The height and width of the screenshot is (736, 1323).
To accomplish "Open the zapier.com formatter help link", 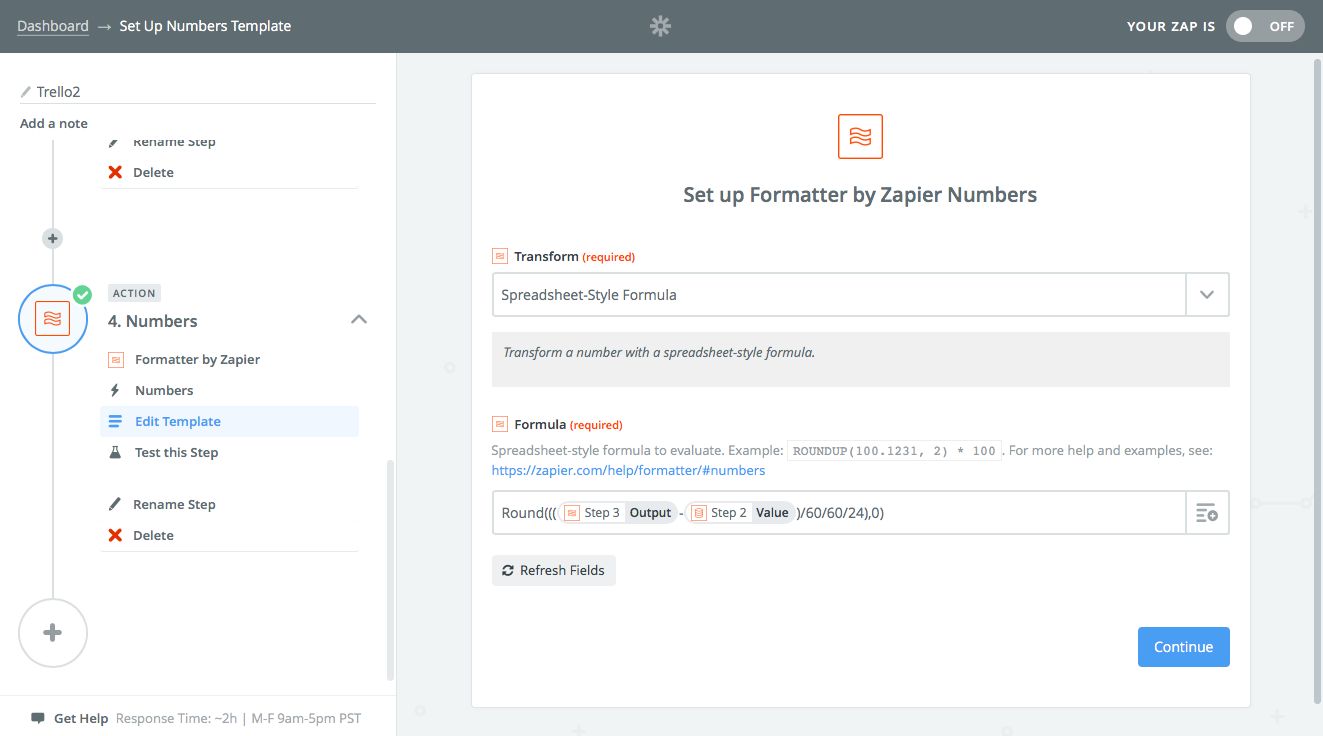I will coord(628,470).
